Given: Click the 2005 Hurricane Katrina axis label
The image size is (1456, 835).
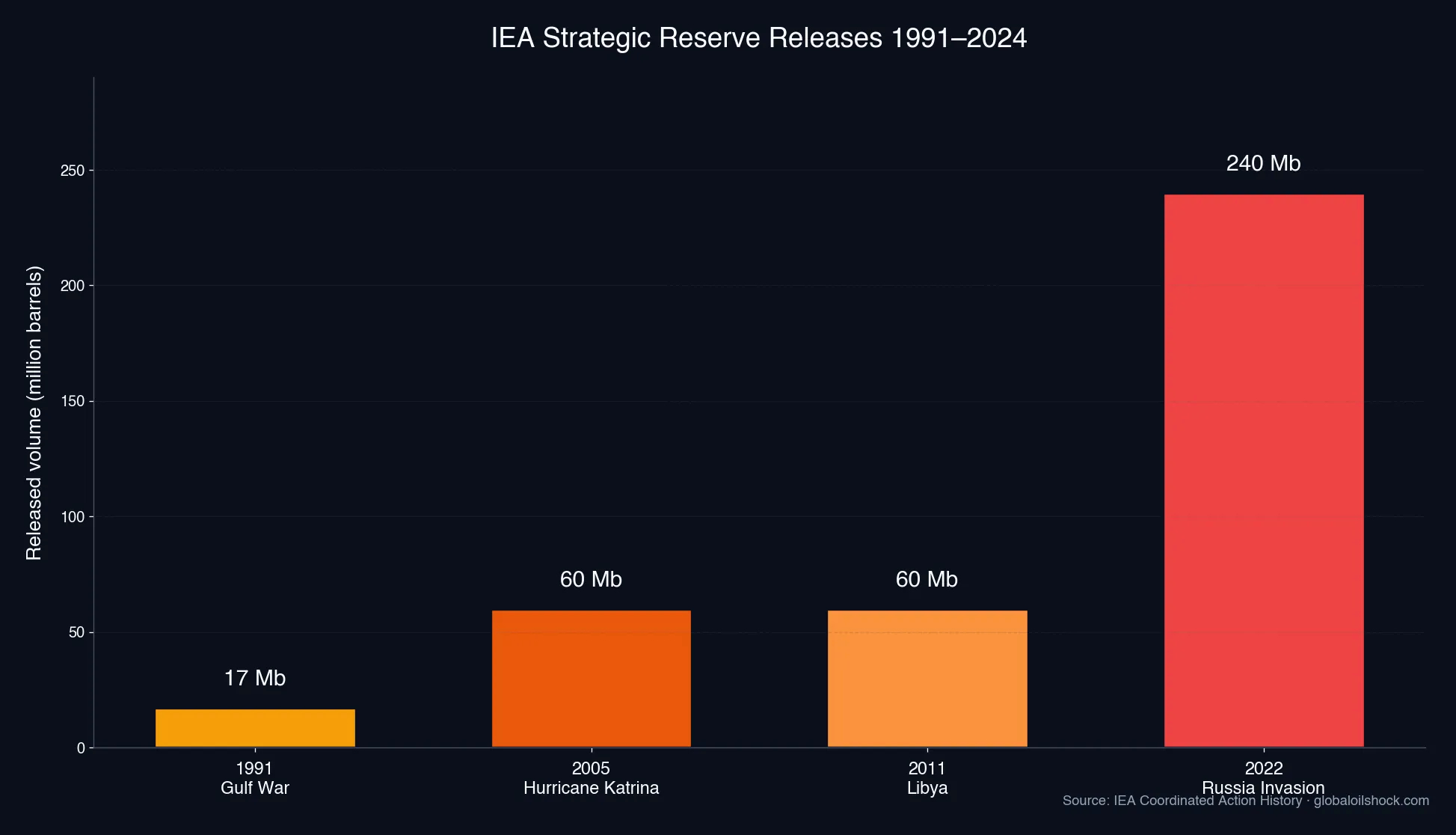Looking at the screenshot, I should pos(591,778).
